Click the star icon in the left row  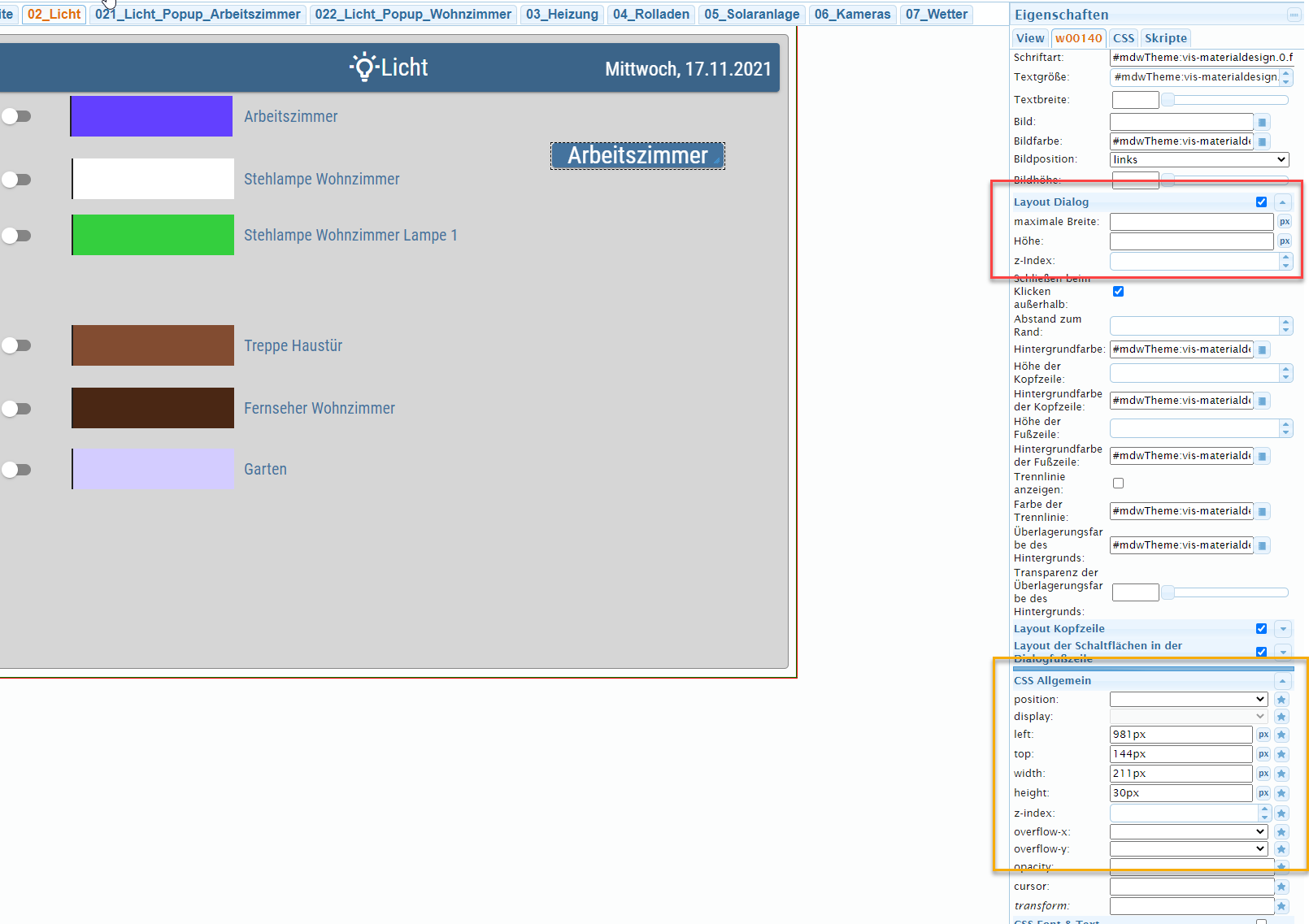pyautogui.click(x=1282, y=735)
